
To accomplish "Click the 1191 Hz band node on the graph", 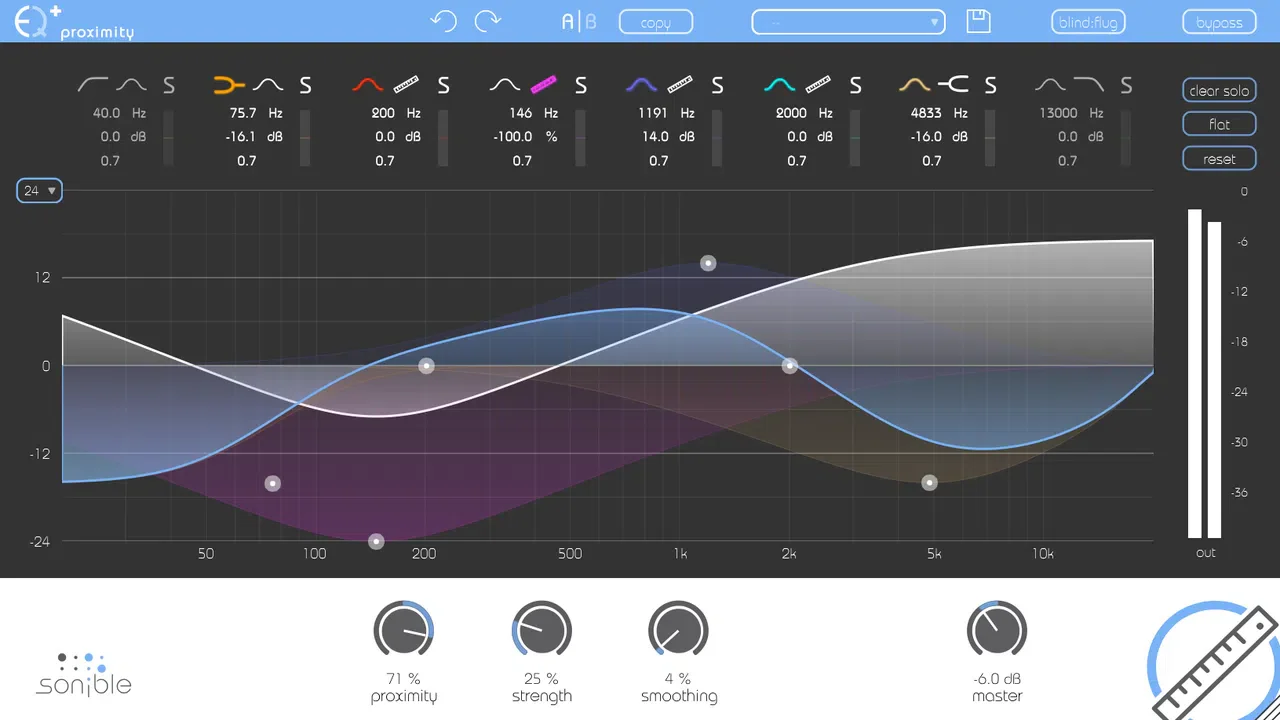I will (708, 264).
